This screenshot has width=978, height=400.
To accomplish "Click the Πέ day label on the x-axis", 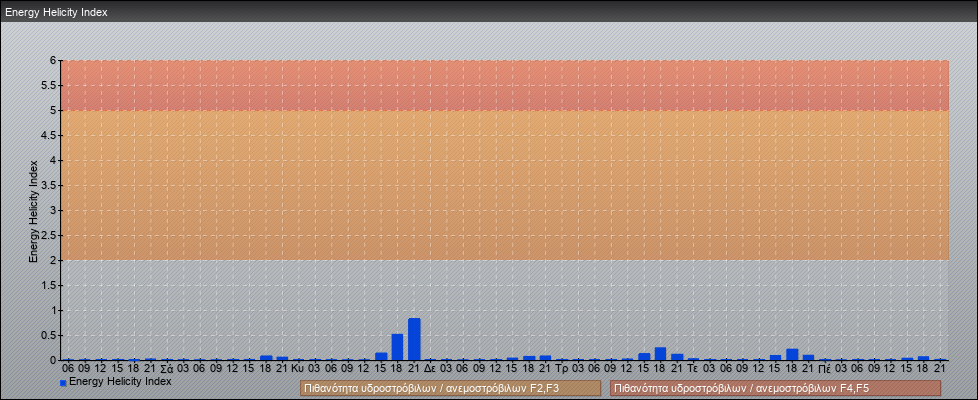I will coord(824,369).
